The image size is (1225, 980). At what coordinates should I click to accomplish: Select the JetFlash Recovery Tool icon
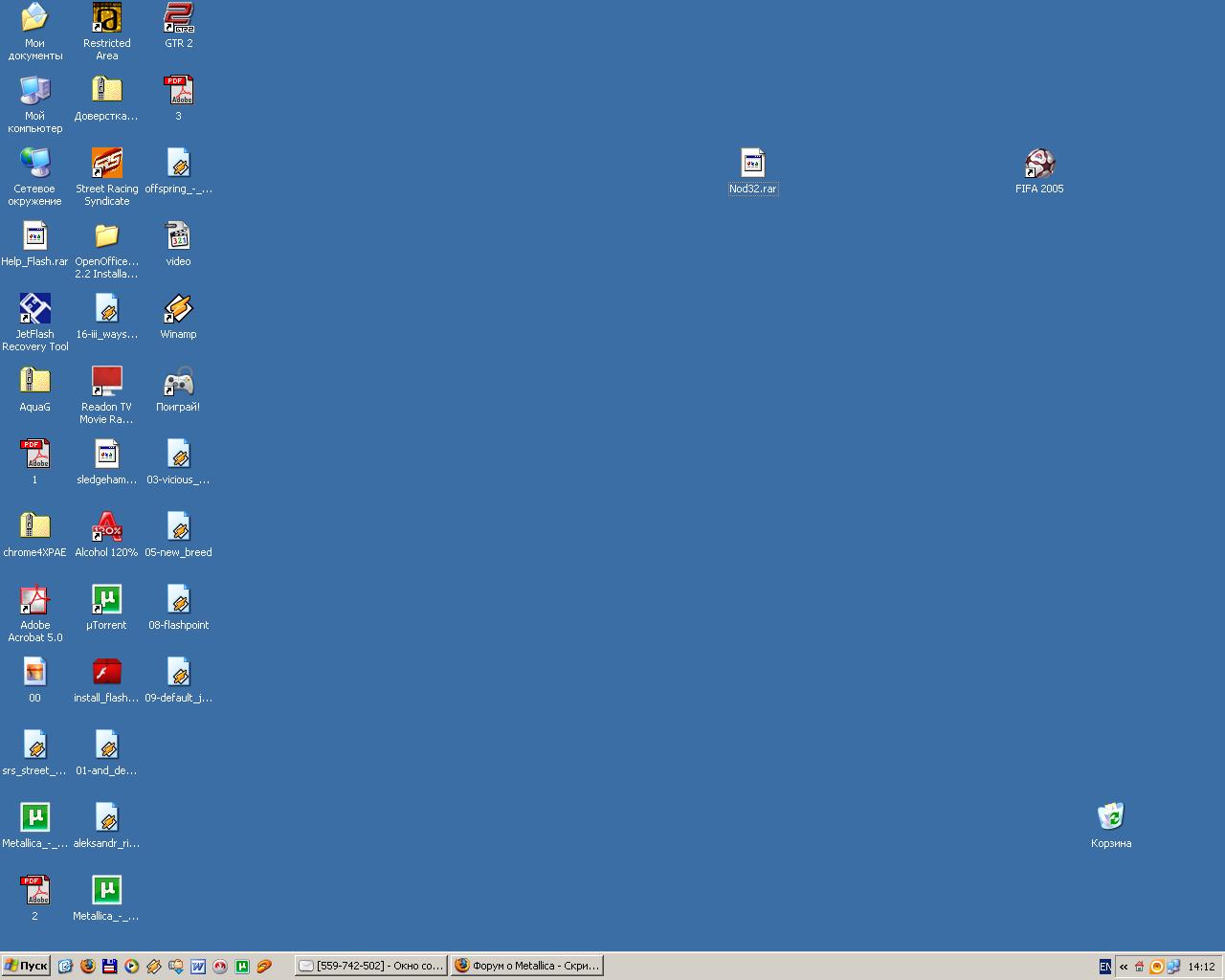coord(34,310)
